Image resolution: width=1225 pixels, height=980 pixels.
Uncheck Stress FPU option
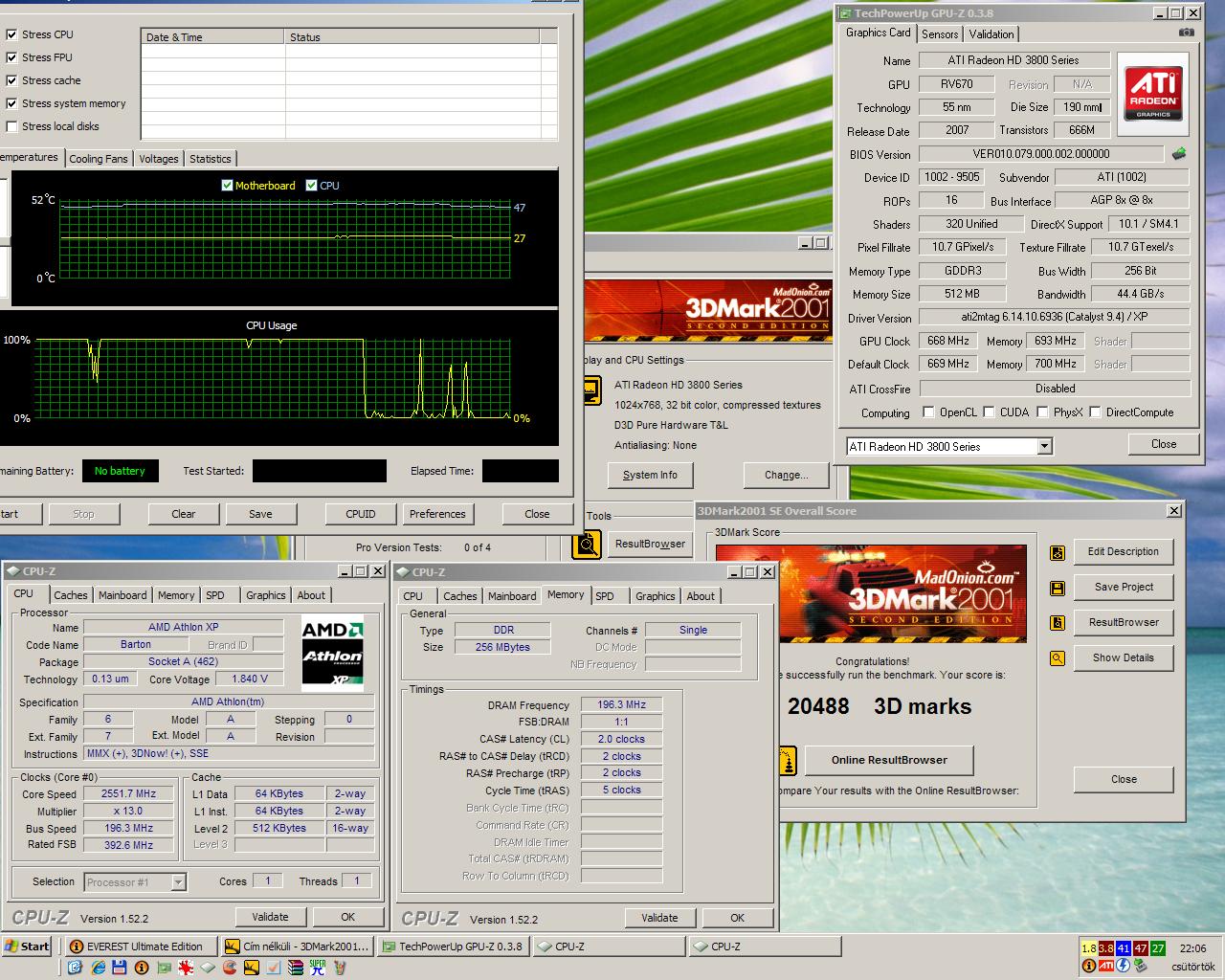coord(12,57)
